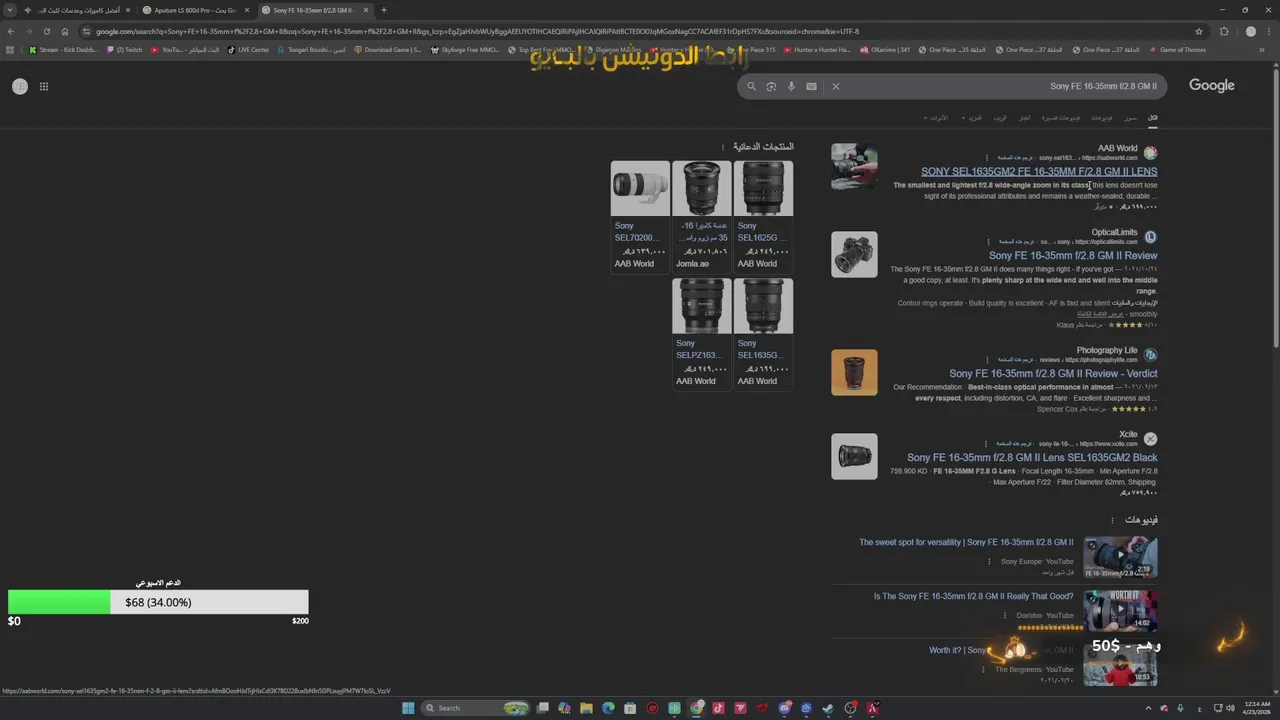Reload the page in Chrome

point(46,31)
